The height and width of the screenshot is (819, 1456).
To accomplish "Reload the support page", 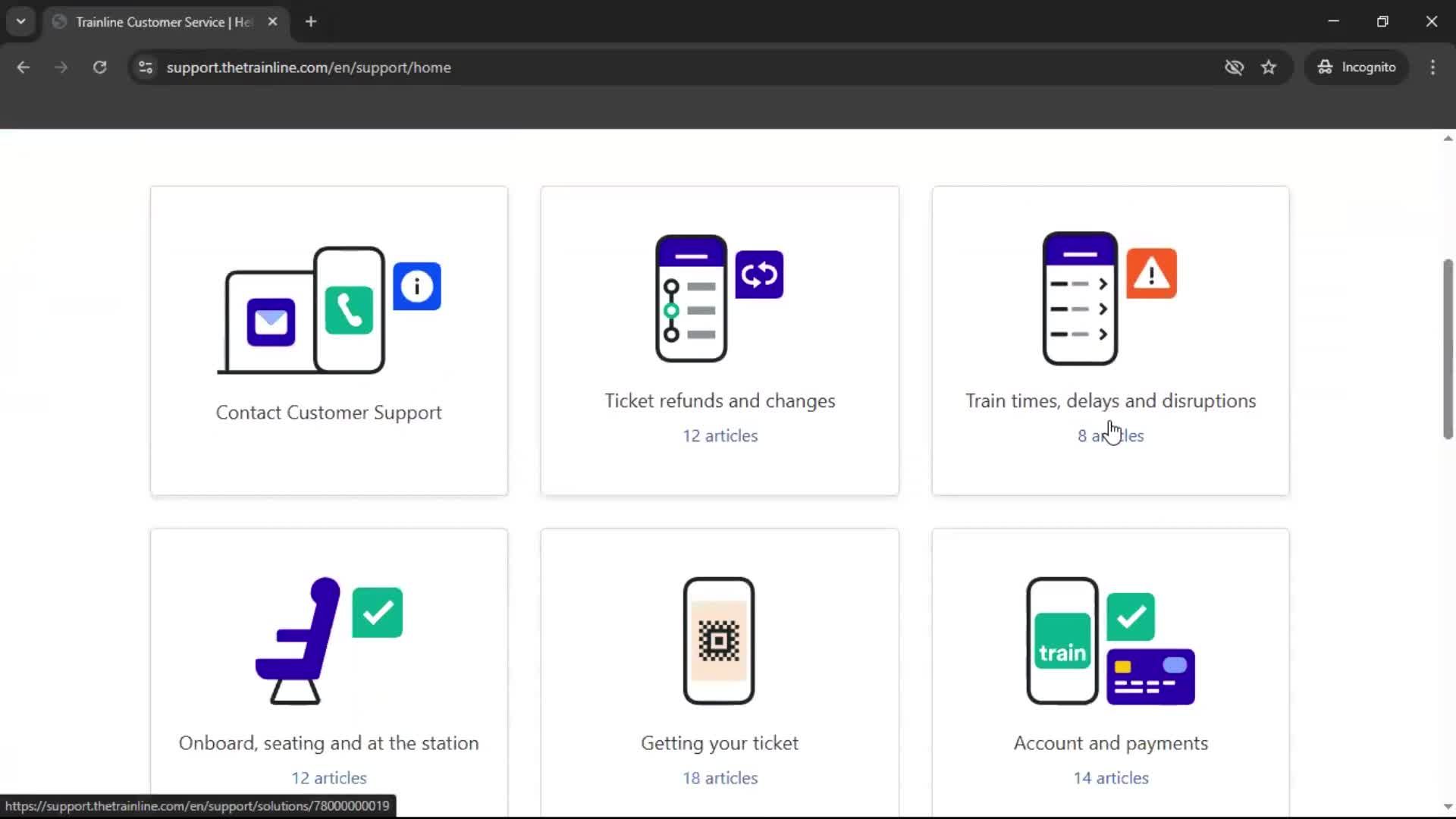I will point(99,67).
